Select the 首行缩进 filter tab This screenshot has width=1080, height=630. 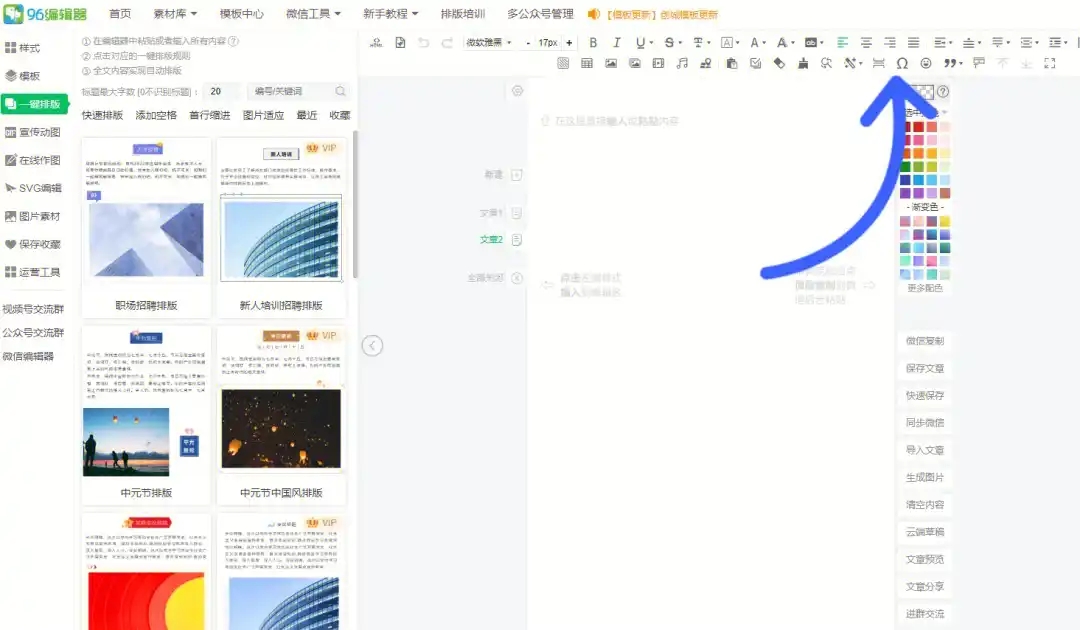click(x=209, y=115)
